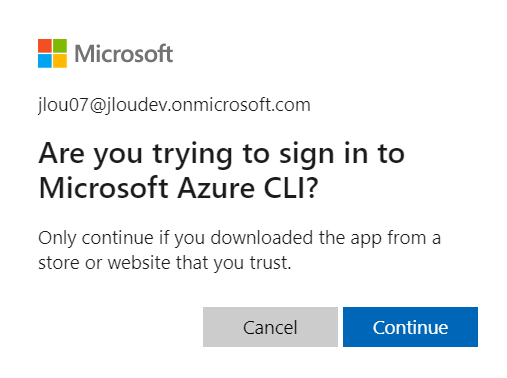Click the Microsoft four-square logo
507x378 pixels.
52,53
